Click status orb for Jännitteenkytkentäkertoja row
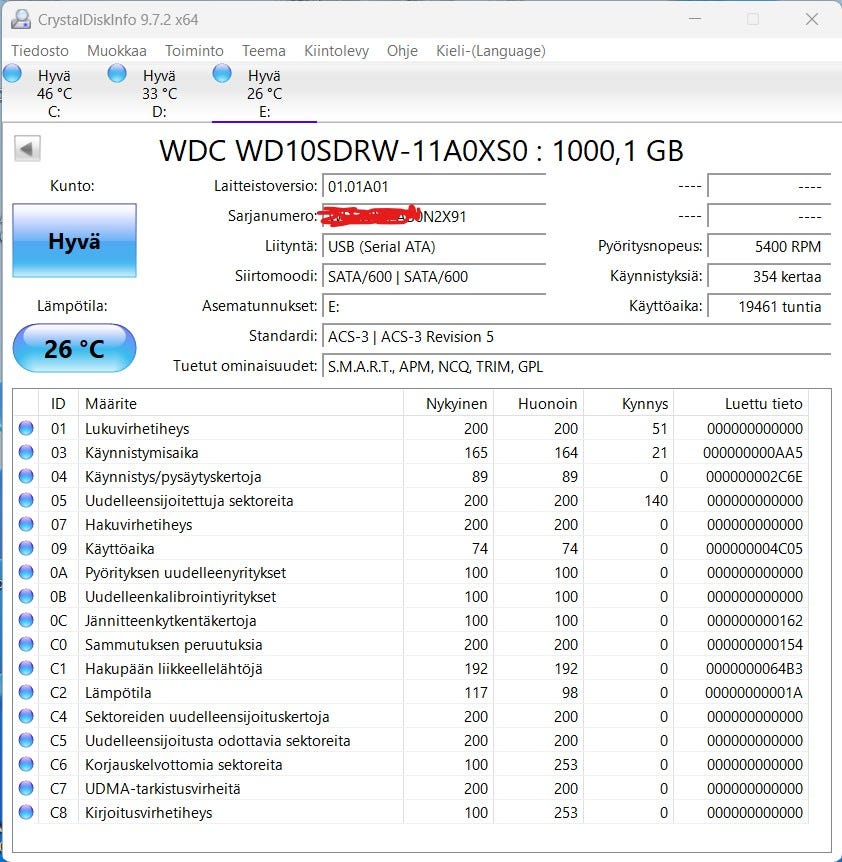The height and width of the screenshot is (862, 842). pyautogui.click(x=26, y=620)
